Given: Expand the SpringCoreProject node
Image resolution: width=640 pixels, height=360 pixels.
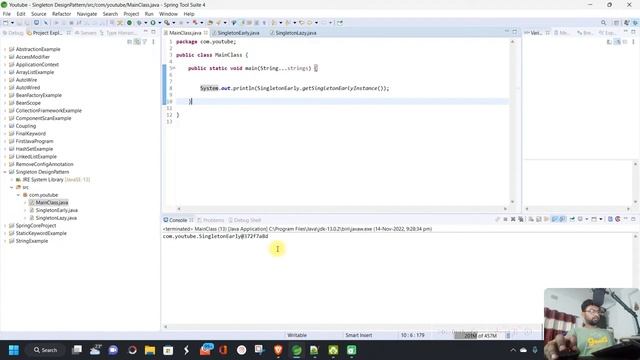Looking at the screenshot, I should pos(5,226).
